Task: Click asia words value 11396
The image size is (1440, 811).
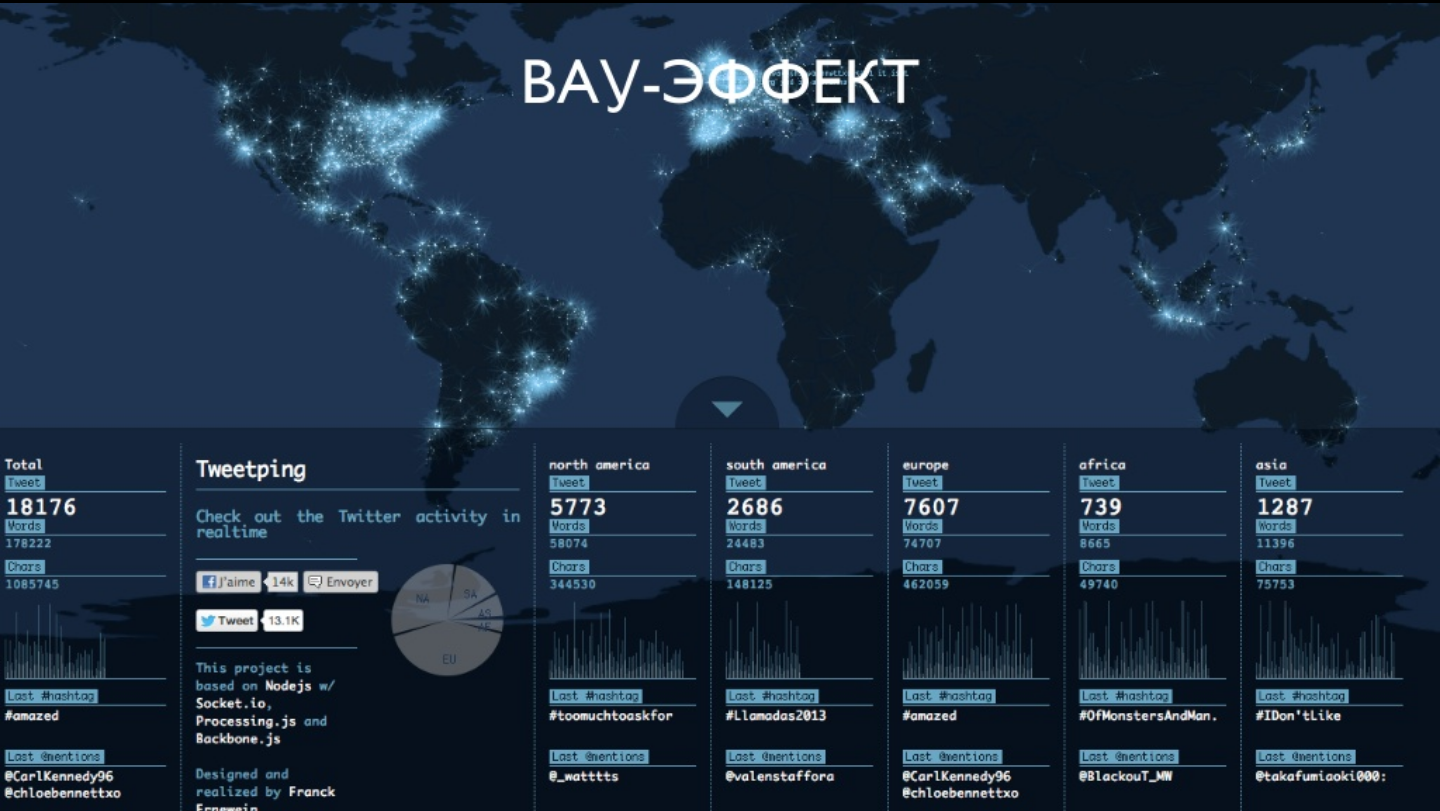Action: [1276, 544]
